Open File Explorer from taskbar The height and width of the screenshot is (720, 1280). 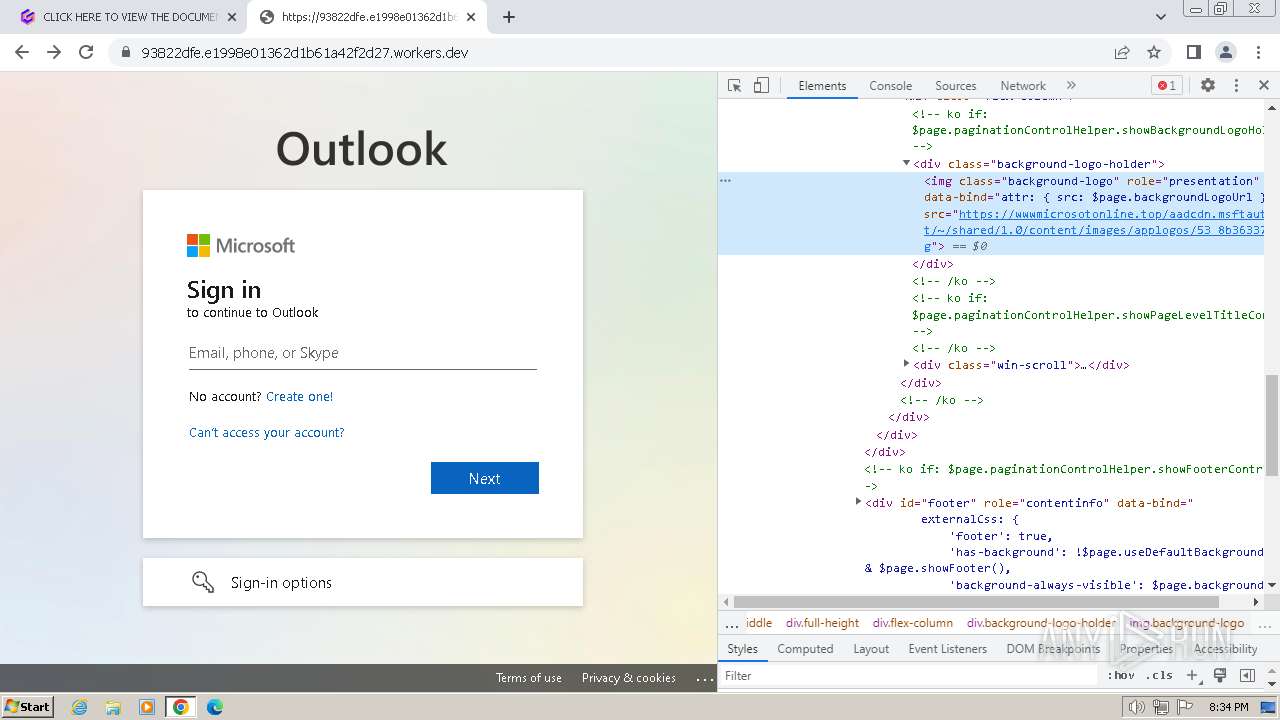(x=113, y=707)
